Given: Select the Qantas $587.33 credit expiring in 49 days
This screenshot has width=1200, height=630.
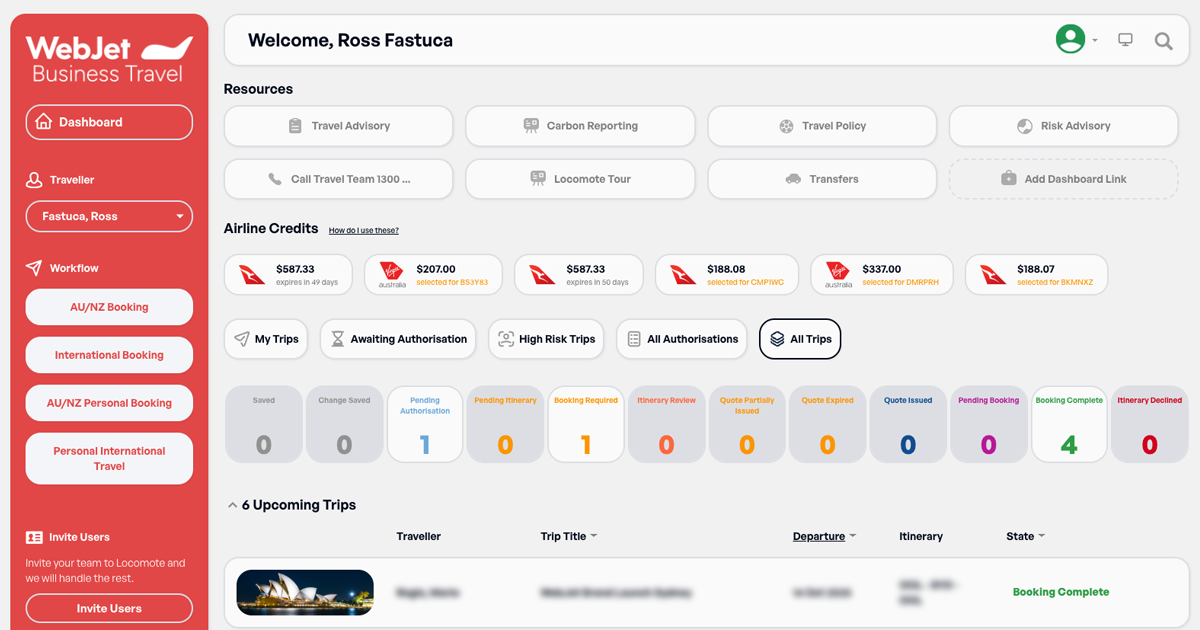Looking at the screenshot, I should (288, 275).
